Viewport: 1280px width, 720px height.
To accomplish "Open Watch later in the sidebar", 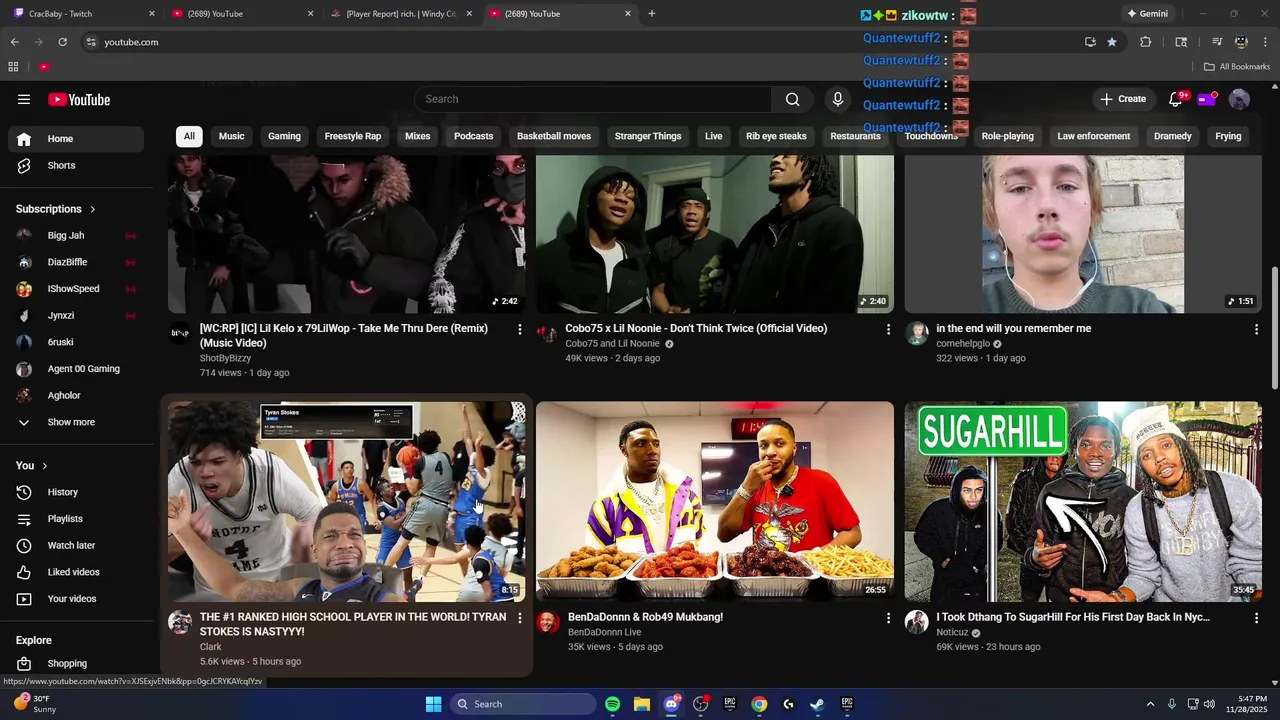I will point(76,545).
